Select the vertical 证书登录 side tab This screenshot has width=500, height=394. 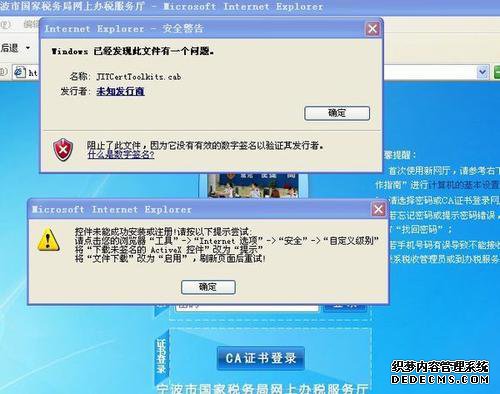coord(162,356)
